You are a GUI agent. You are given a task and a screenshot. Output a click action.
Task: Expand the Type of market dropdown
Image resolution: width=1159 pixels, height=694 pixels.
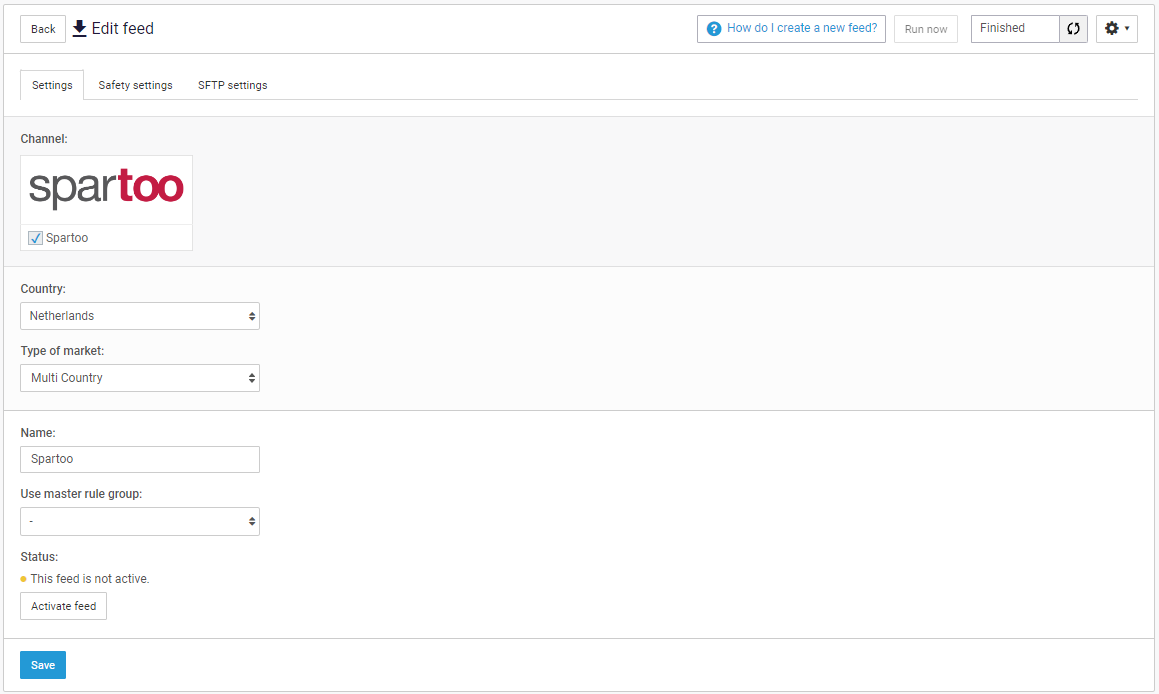(140, 378)
